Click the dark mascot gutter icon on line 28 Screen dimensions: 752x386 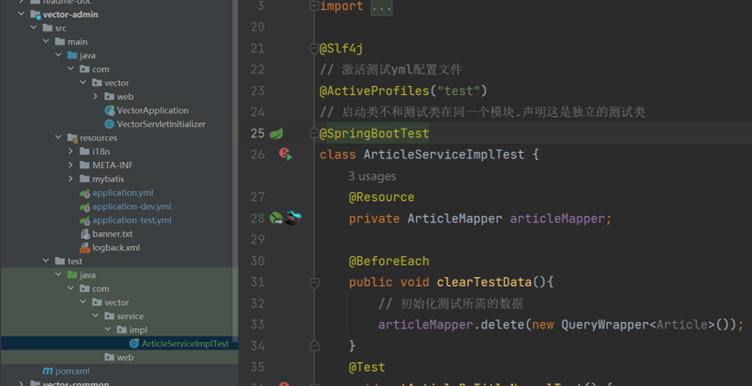[x=293, y=218]
